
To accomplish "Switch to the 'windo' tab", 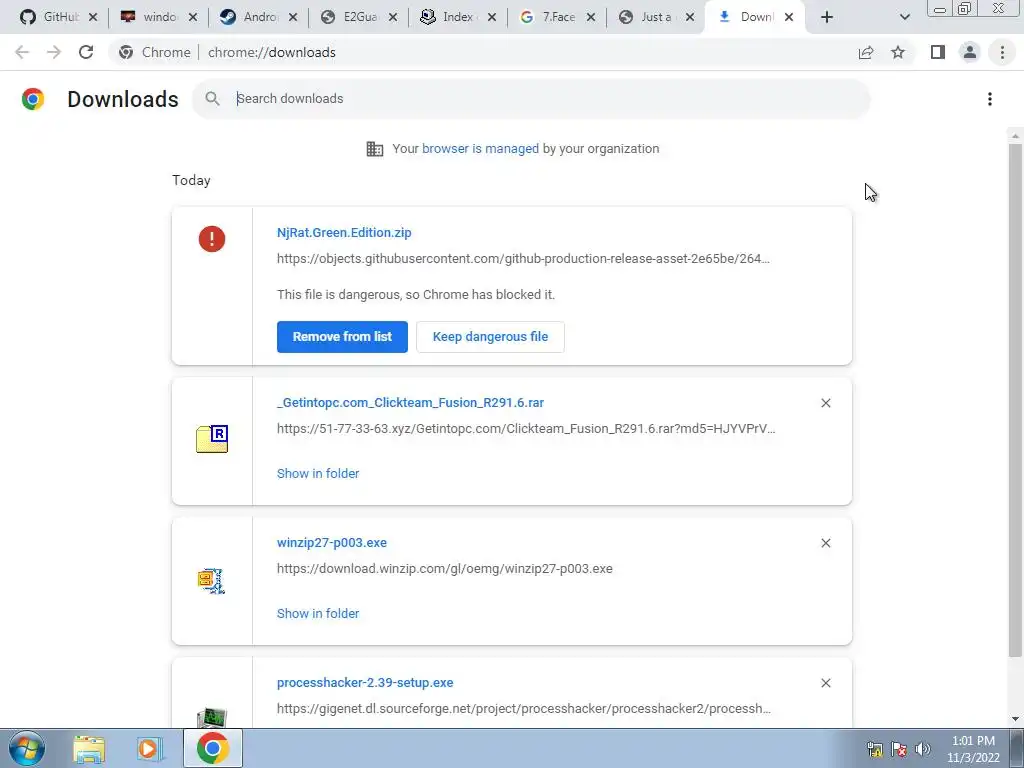I will coord(158,18).
